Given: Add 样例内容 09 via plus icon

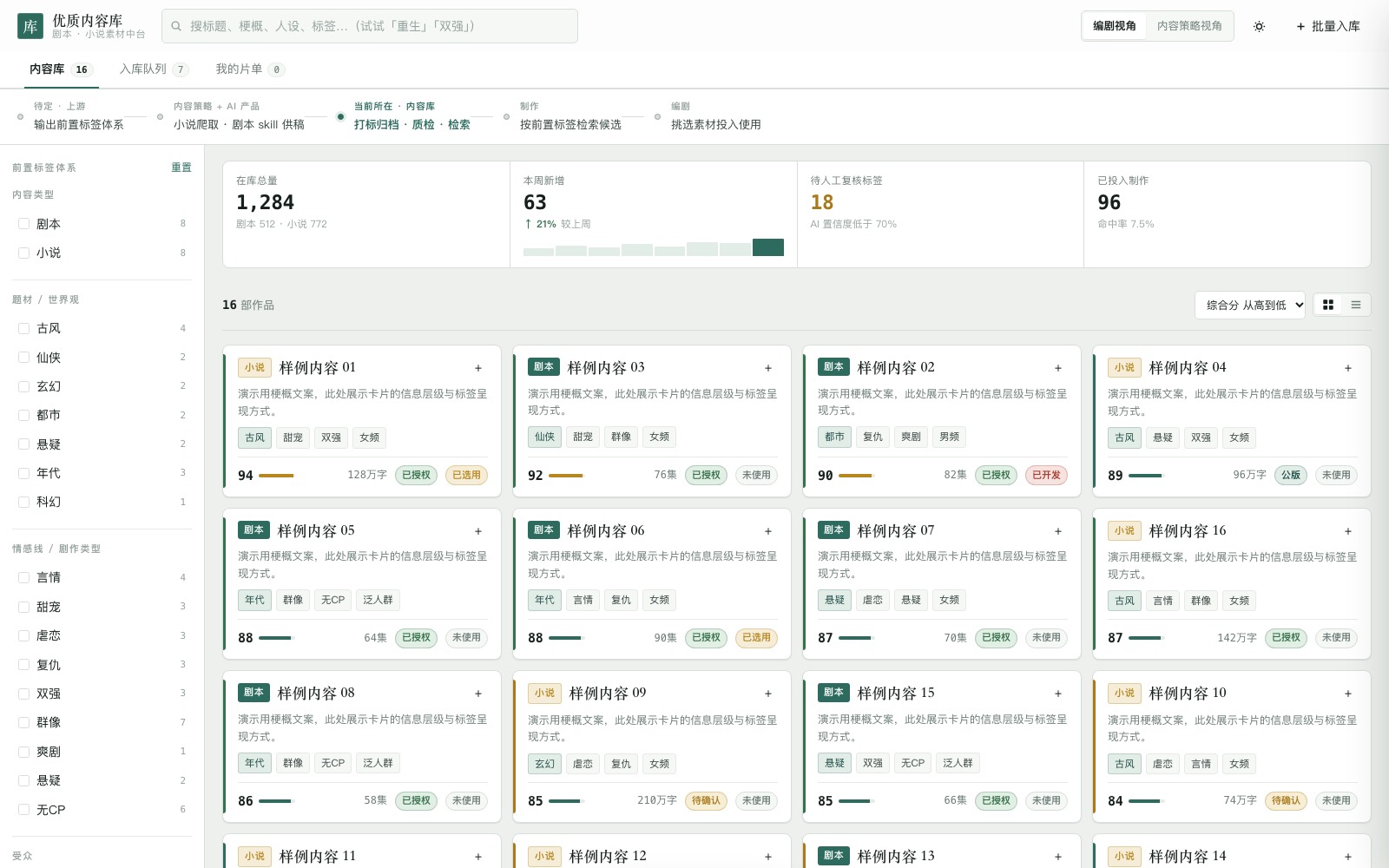Looking at the screenshot, I should tap(768, 694).
